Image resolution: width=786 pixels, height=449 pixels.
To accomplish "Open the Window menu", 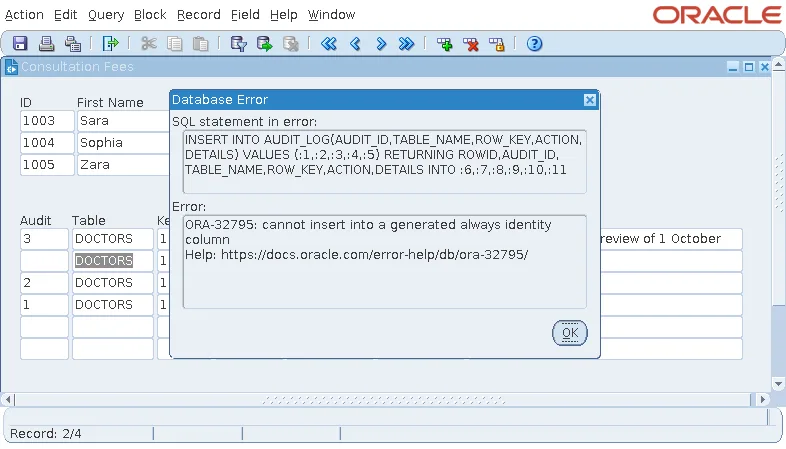I will click(x=331, y=15).
